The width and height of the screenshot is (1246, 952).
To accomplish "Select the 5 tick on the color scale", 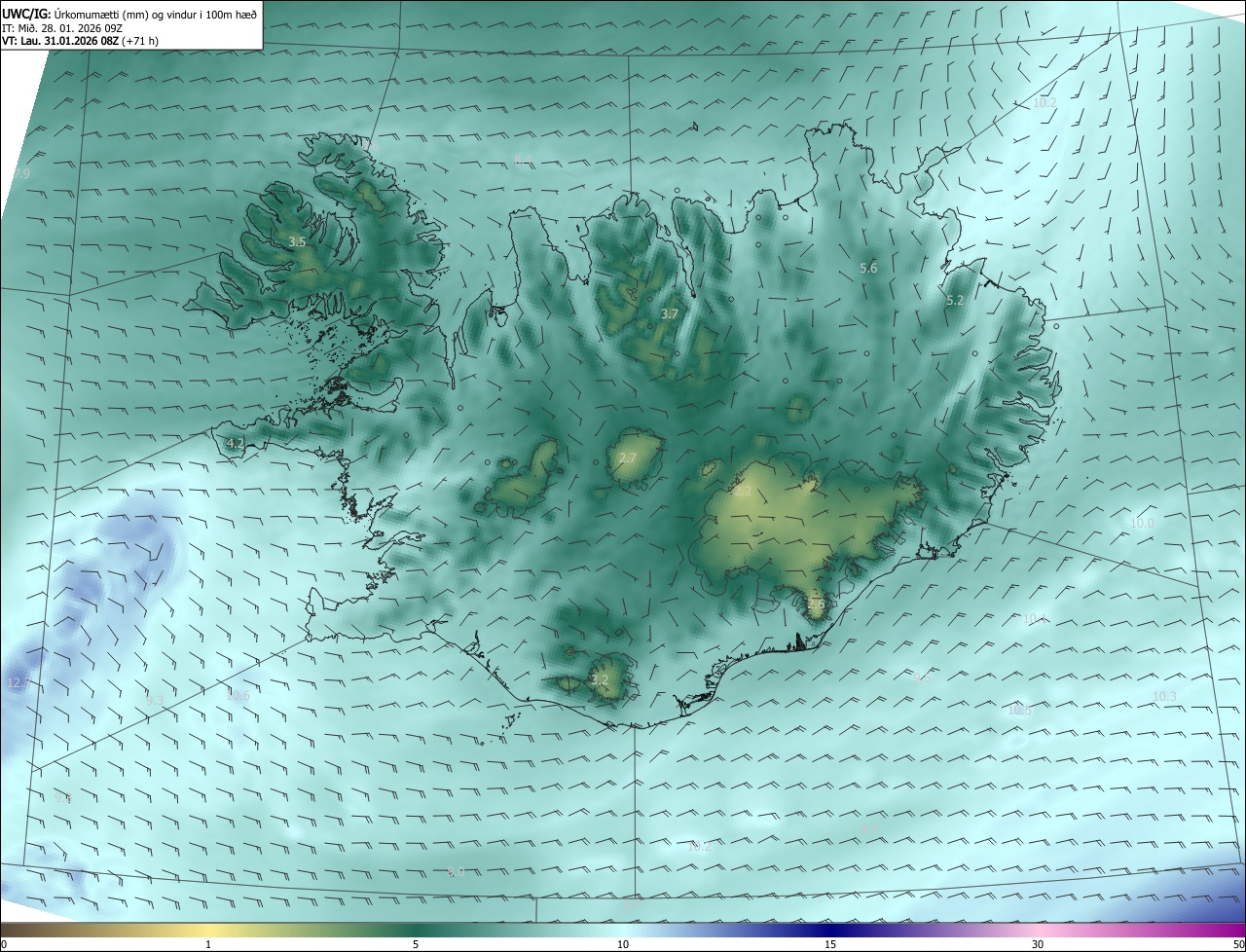I will click(416, 944).
